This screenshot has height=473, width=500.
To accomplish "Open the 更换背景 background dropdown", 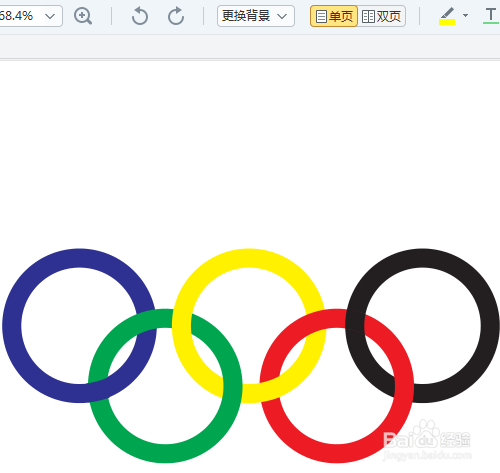I will click(x=256, y=16).
